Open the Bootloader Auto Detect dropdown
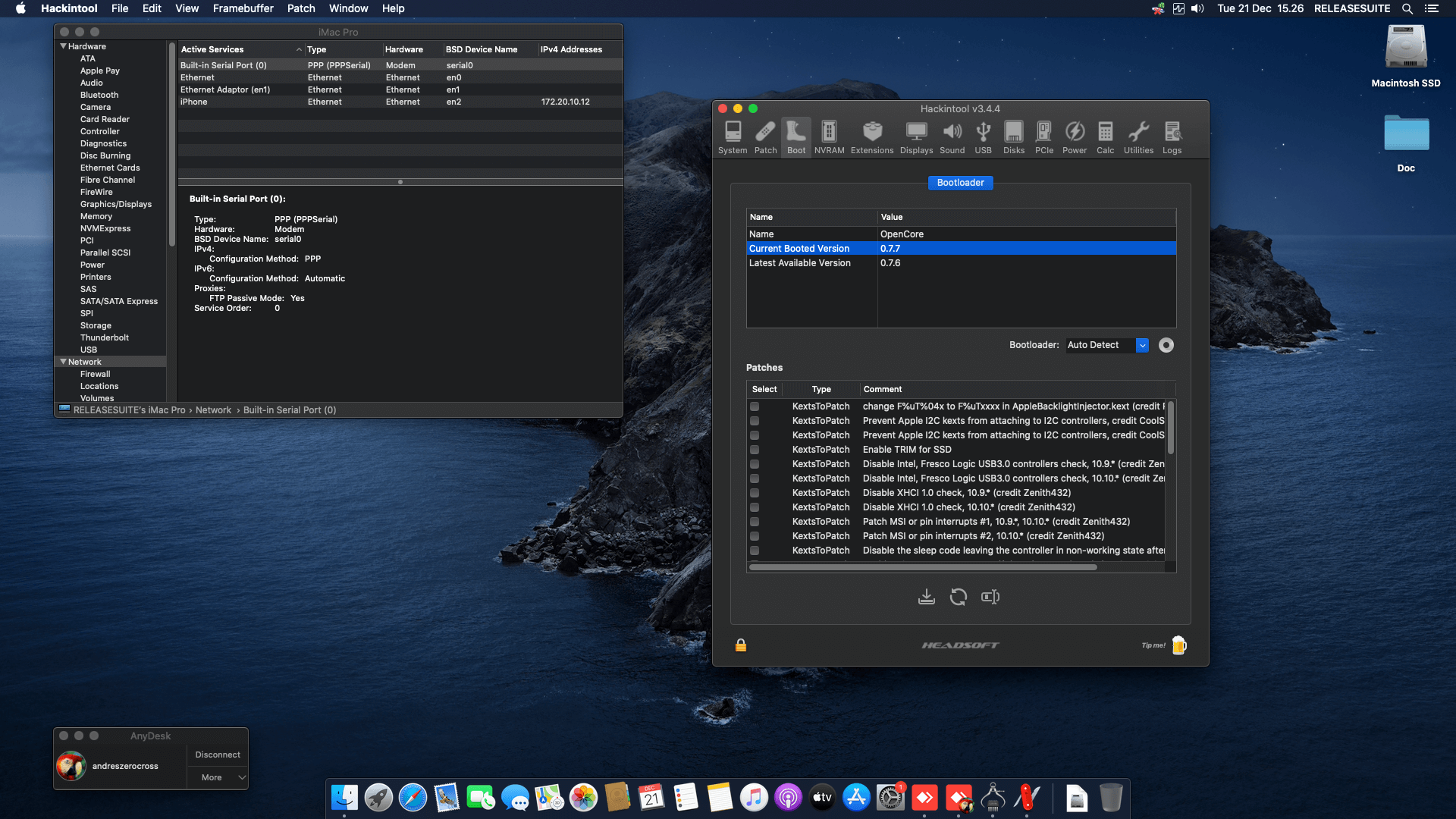 click(x=1106, y=345)
